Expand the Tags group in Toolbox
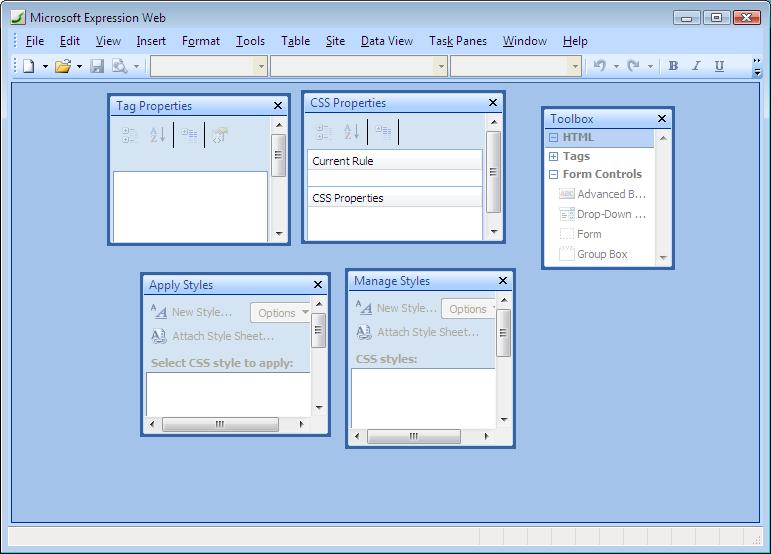This screenshot has width=771, height=554. [554, 156]
